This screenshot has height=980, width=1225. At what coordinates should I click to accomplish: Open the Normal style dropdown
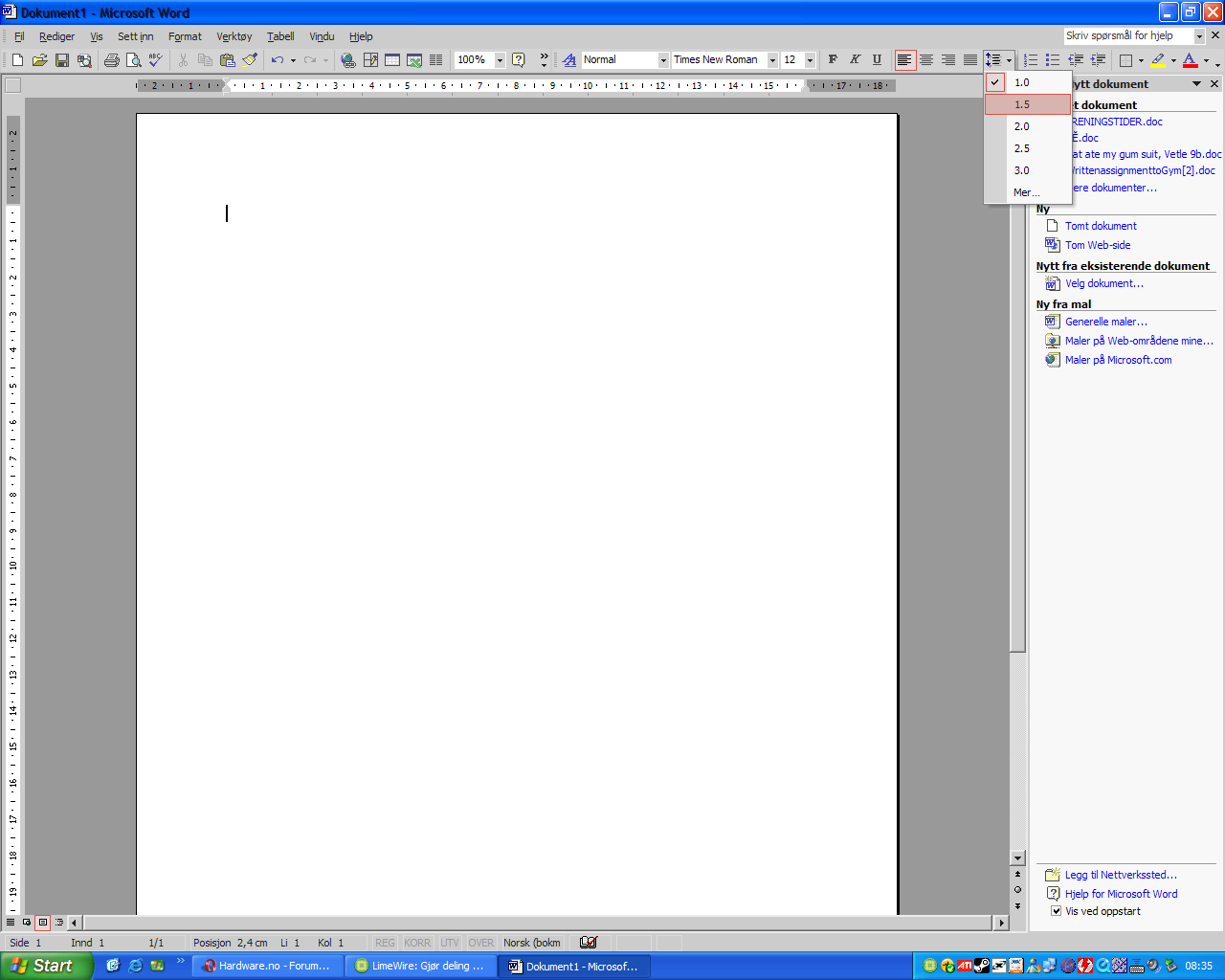(x=663, y=60)
